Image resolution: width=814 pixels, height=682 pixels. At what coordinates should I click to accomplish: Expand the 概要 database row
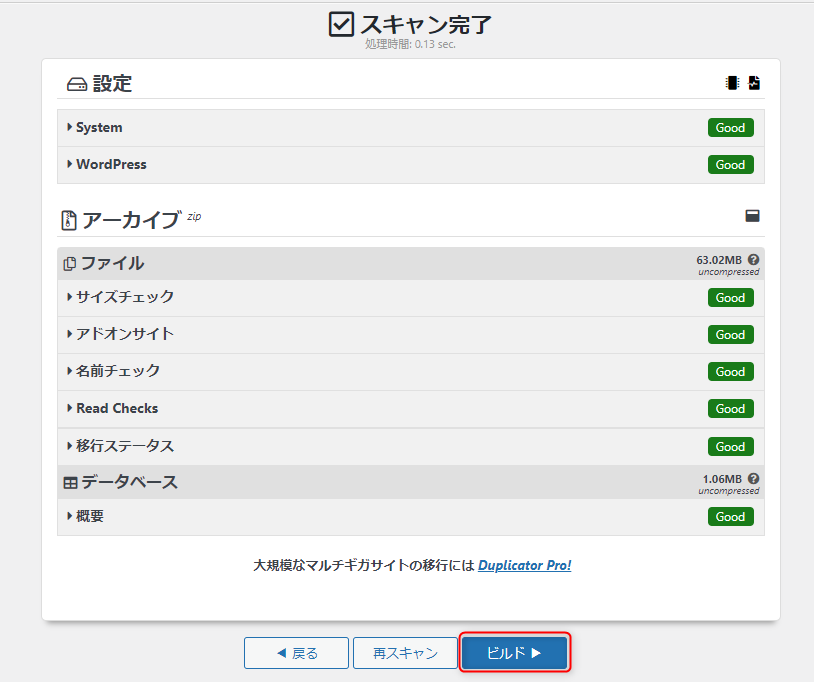tap(410, 516)
